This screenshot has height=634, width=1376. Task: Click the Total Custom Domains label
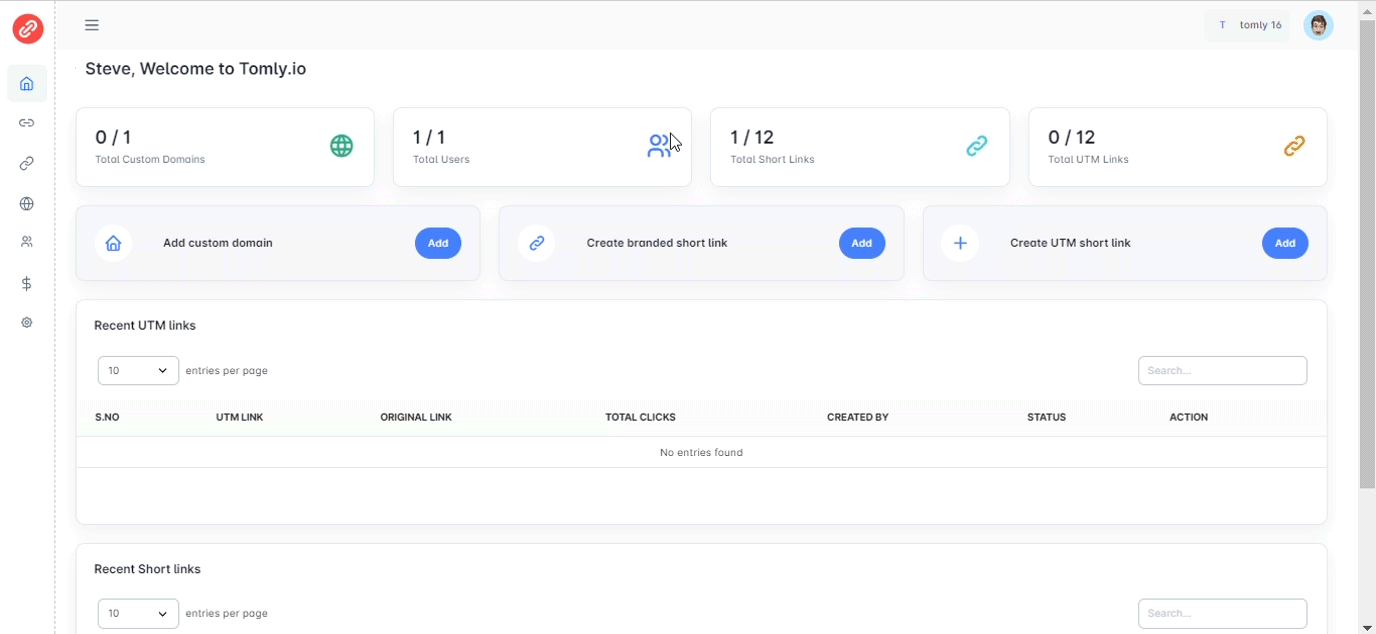coord(150,160)
